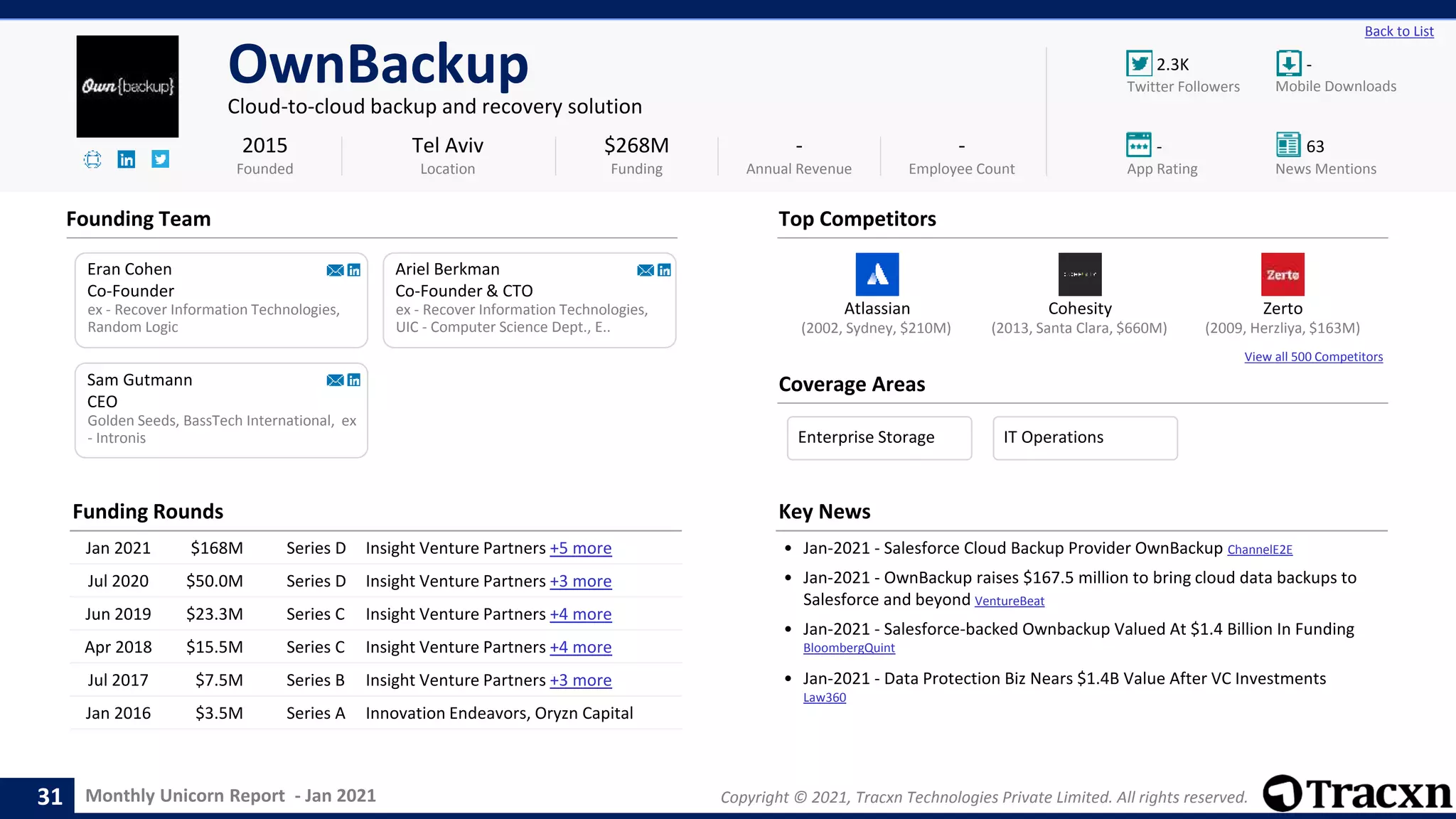Click Jul 2017 date in funding rounds
This screenshot has width=1456, height=819.
pyautogui.click(x=118, y=680)
